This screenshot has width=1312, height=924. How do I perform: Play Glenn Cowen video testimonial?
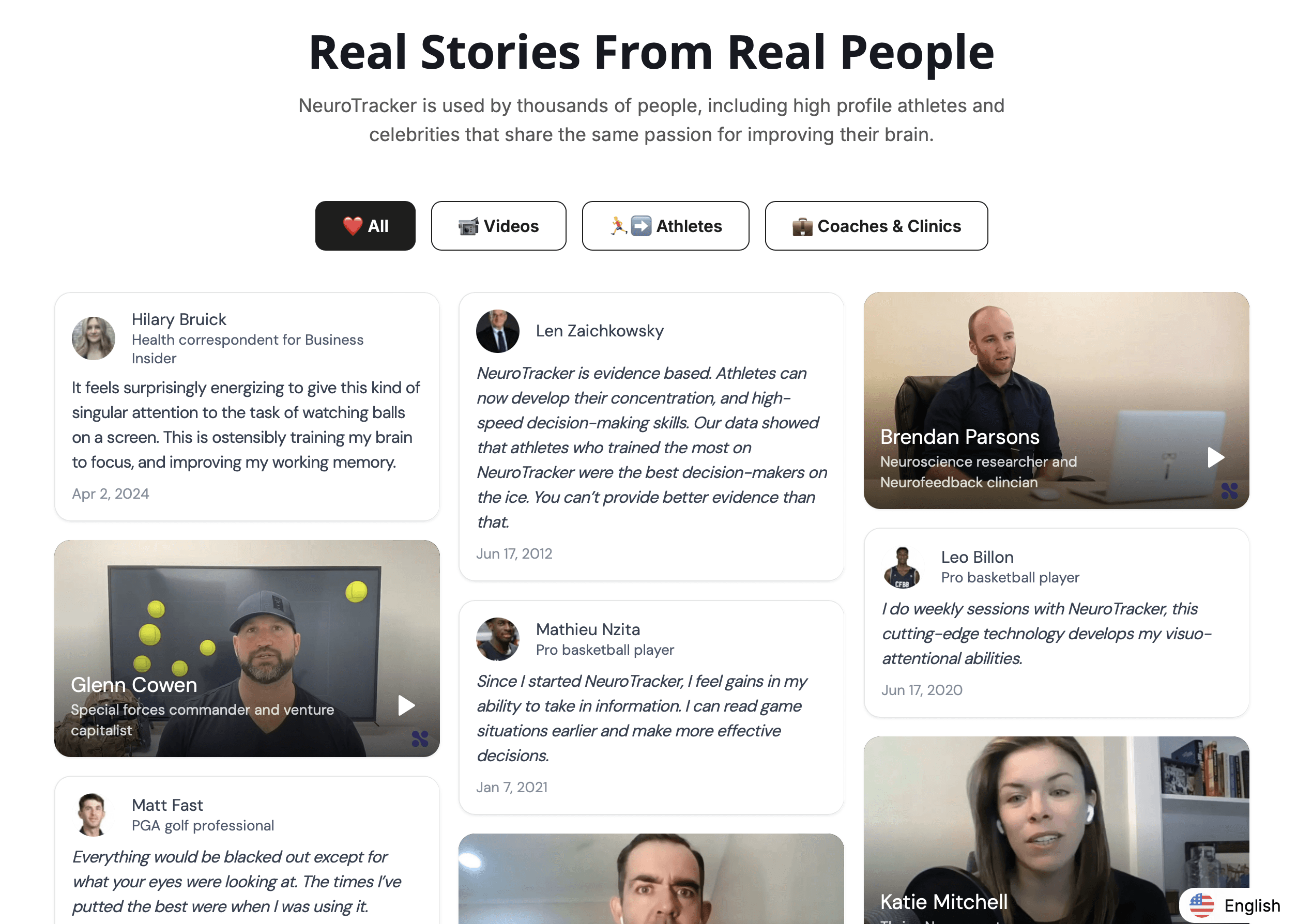406,705
